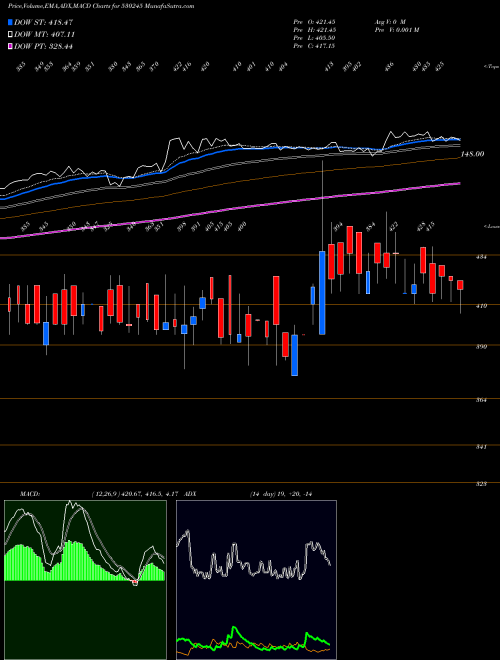Click the 'Avg V: 0 M' volume text
This screenshot has height=660, width=500.
390,22
